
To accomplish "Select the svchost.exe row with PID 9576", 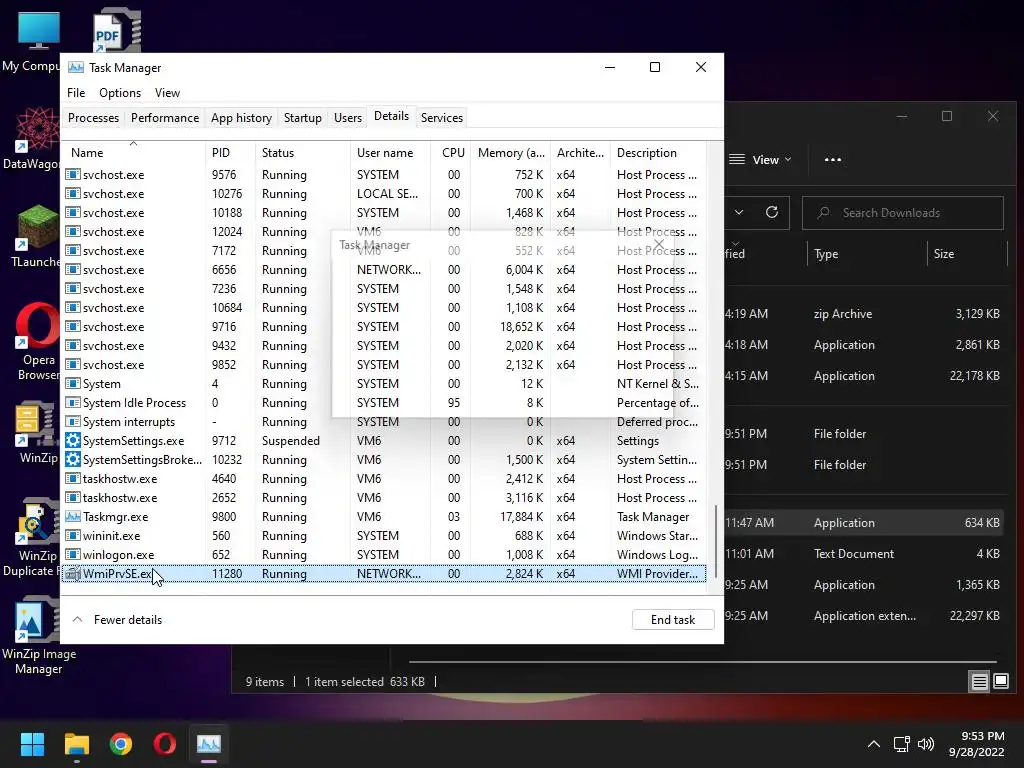I will pyautogui.click(x=384, y=175).
